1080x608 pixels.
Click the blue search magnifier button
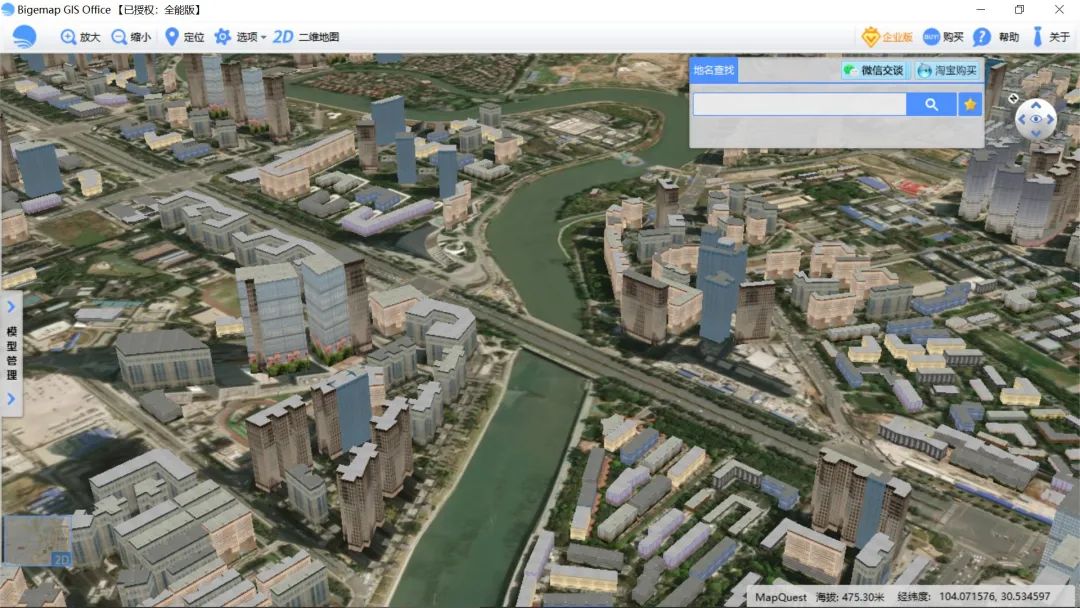(931, 105)
